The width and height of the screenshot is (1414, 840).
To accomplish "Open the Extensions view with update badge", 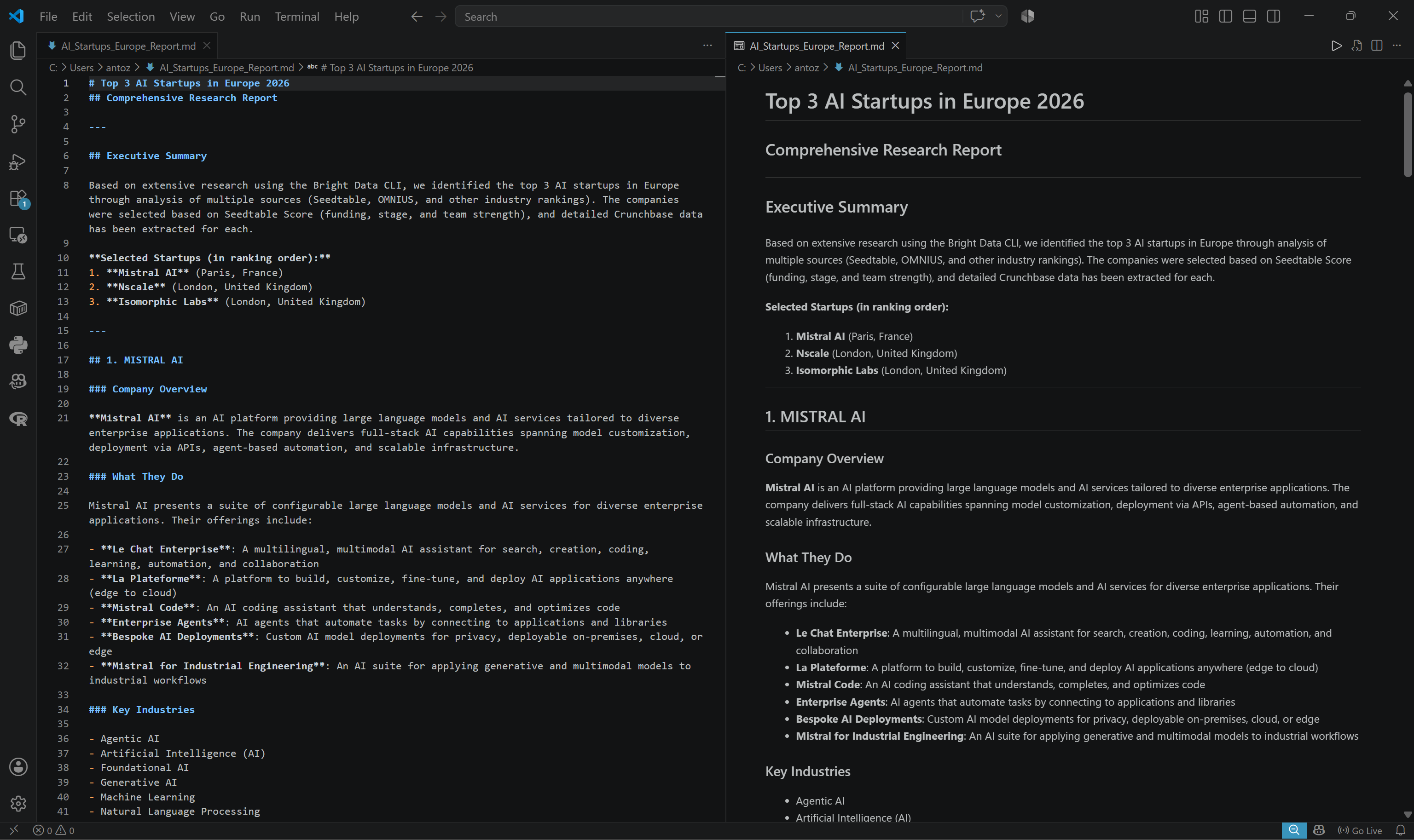I will 18,199.
